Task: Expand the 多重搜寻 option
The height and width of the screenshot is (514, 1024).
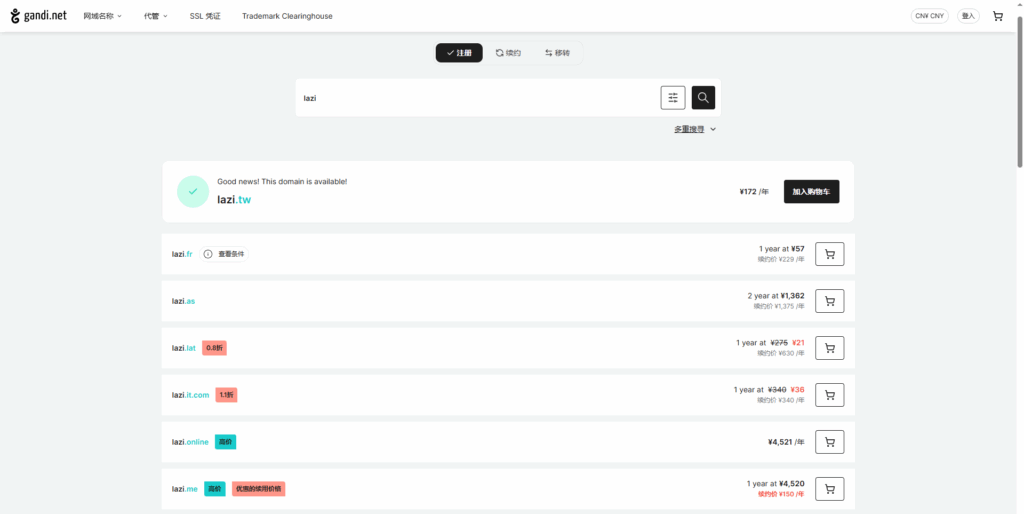Action: [695, 129]
